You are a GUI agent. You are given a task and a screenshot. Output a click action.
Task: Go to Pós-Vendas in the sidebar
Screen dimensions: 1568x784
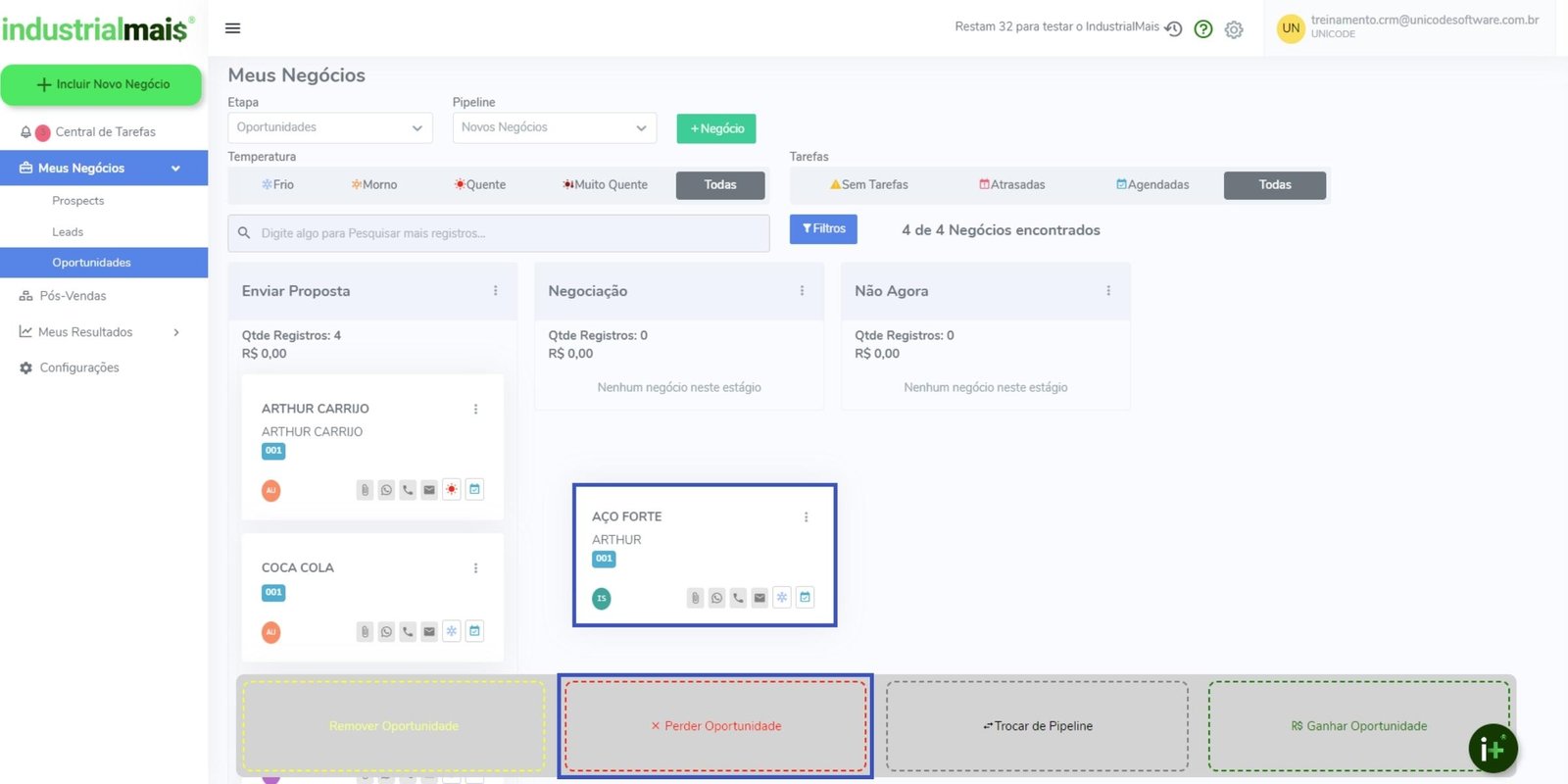(73, 296)
